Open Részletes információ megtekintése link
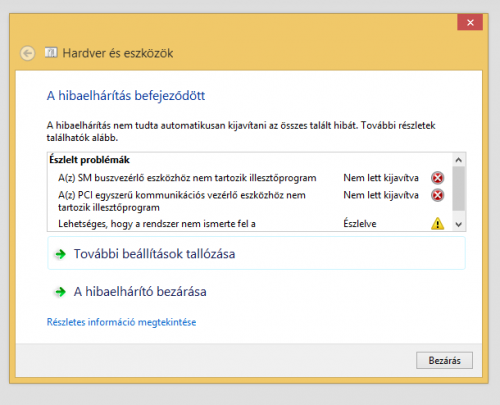The image size is (500, 405). (x=121, y=322)
